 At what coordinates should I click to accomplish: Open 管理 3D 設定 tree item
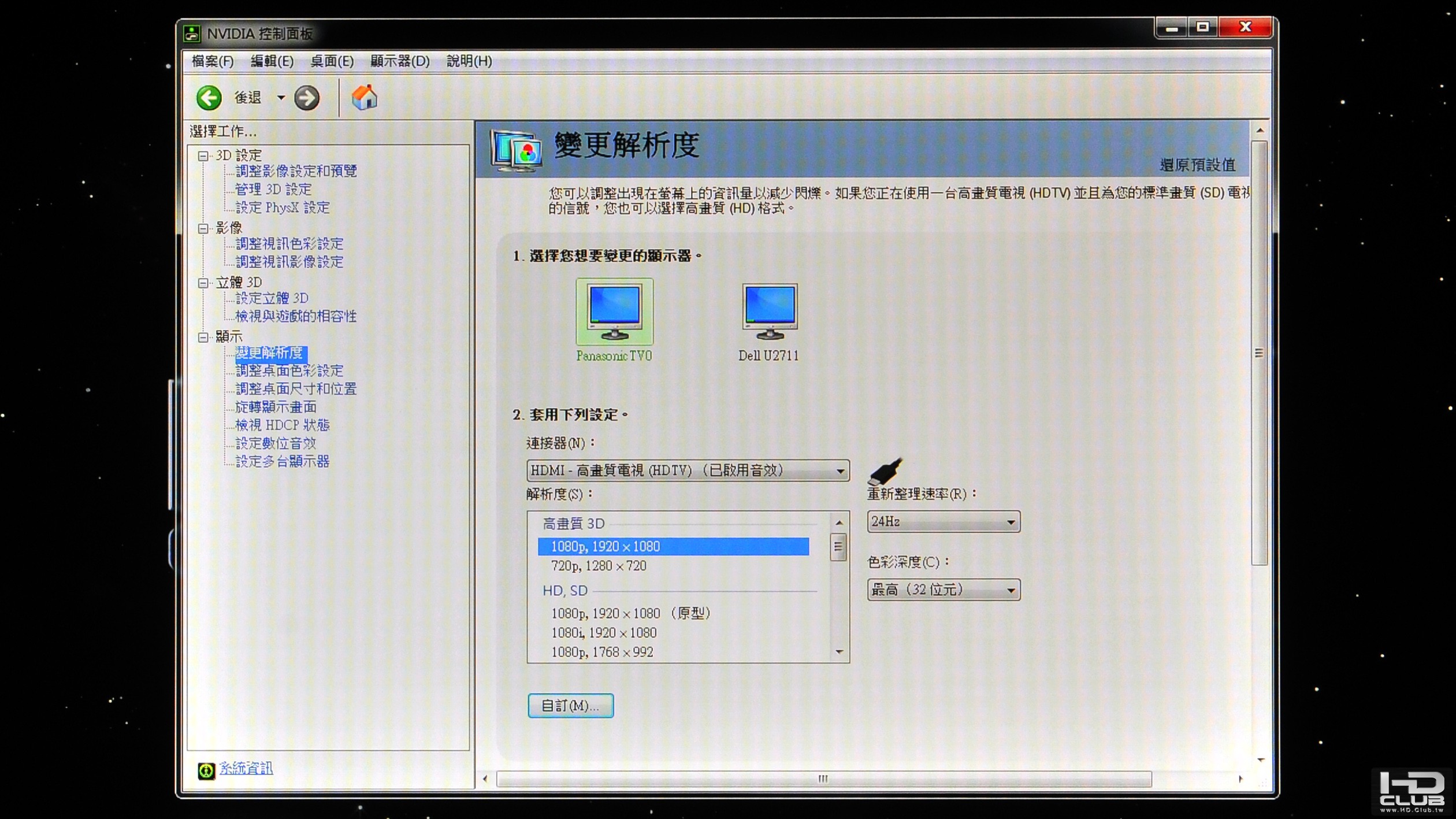[273, 190]
